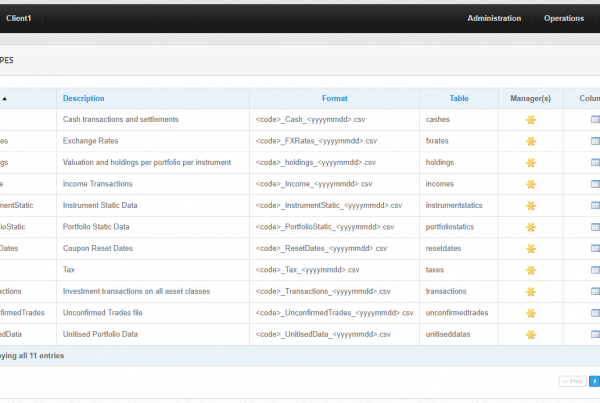Open columns icon for unitiseddatas table row

(595, 334)
